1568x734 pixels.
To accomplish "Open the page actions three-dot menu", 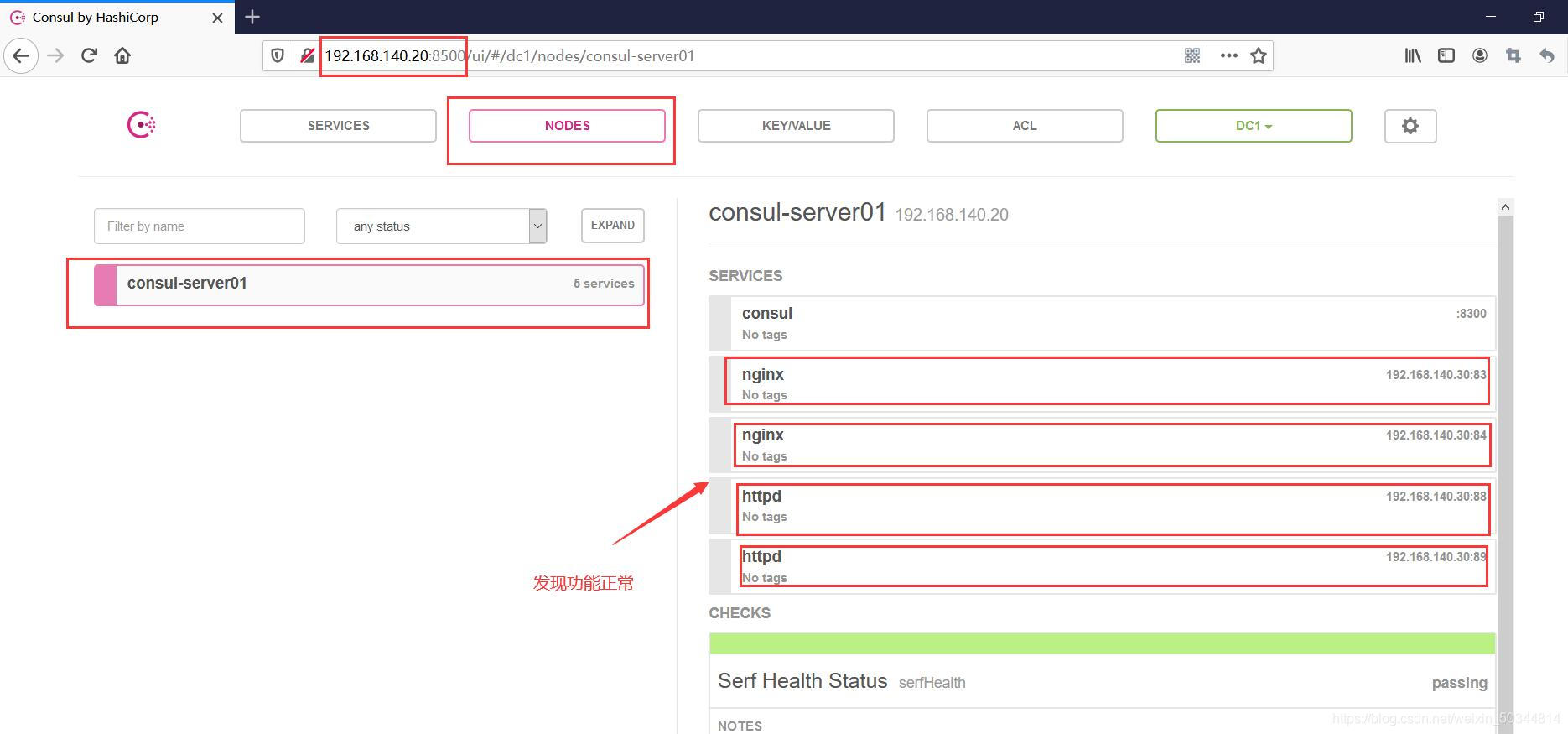I will [1229, 56].
